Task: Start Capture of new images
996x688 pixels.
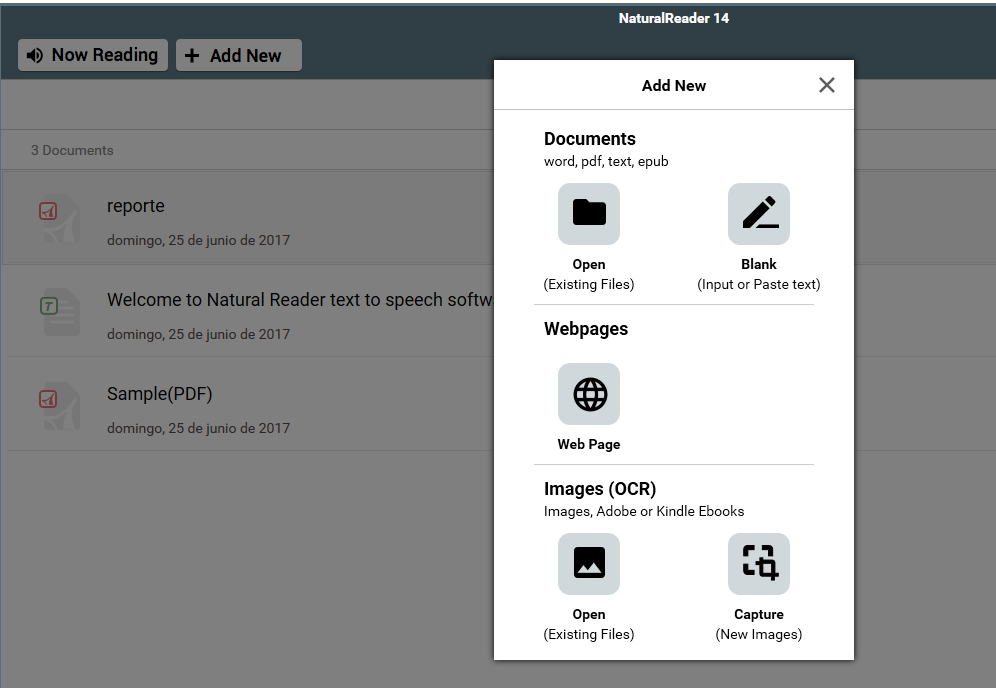Action: pyautogui.click(x=758, y=564)
